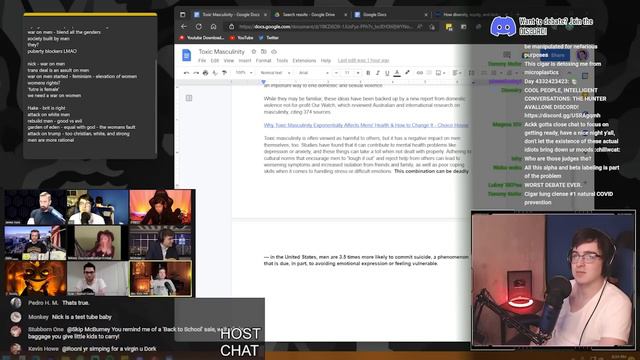This screenshot has height=360, width=640.
Task: Open the Extensions menu
Action: click(x=304, y=60)
